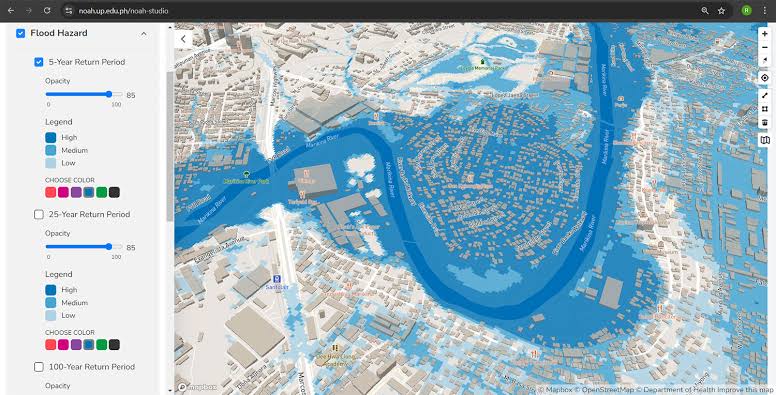Pick purple color for 5-Year layer
This screenshot has height=395, width=776.
(76, 193)
